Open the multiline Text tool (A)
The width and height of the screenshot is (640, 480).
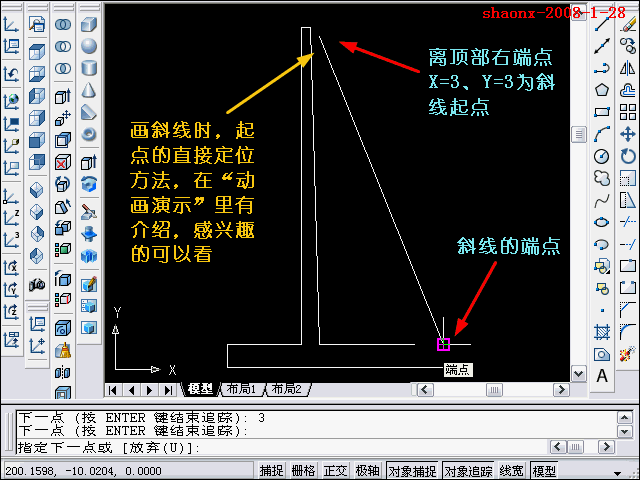coord(602,376)
